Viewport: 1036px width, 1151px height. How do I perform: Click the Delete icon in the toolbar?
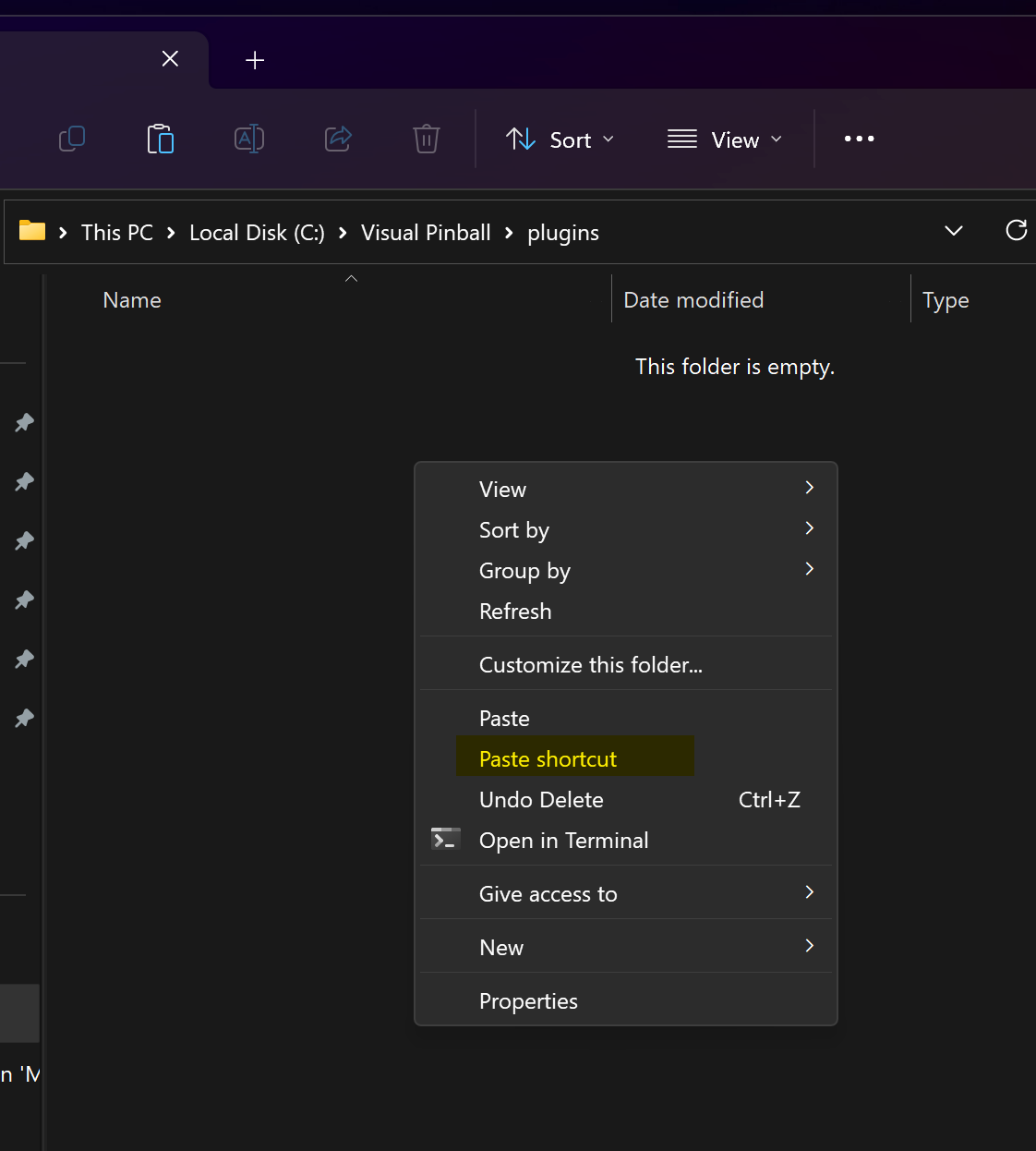pyautogui.click(x=426, y=139)
